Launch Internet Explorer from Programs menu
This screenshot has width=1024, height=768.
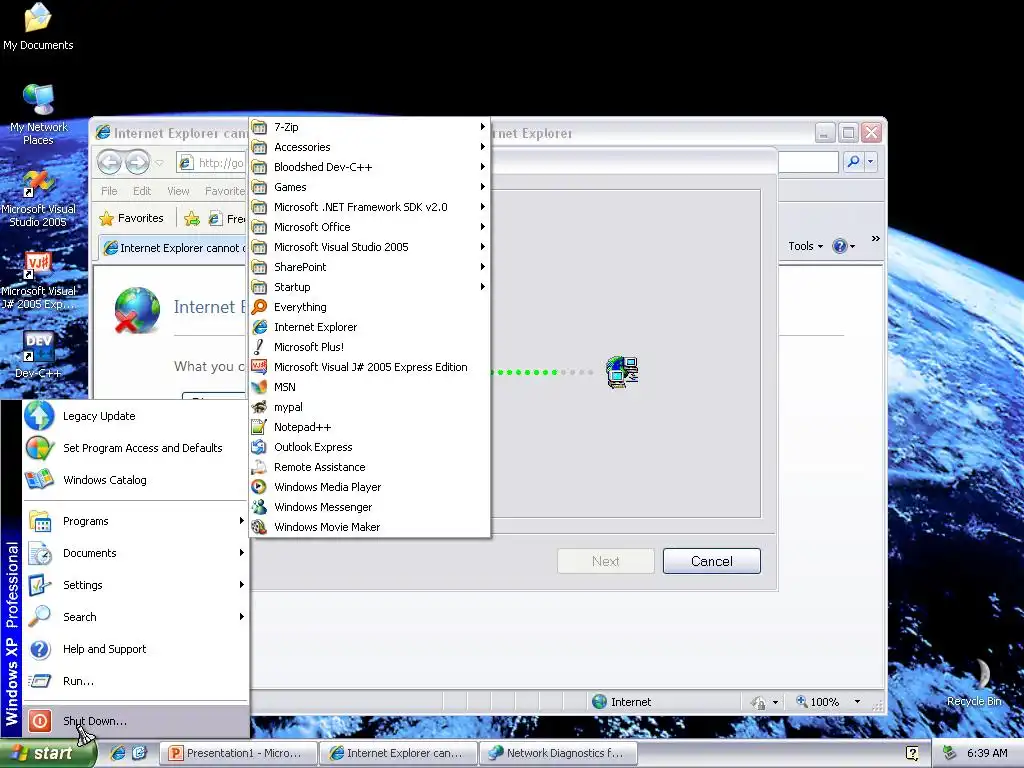(x=370, y=327)
